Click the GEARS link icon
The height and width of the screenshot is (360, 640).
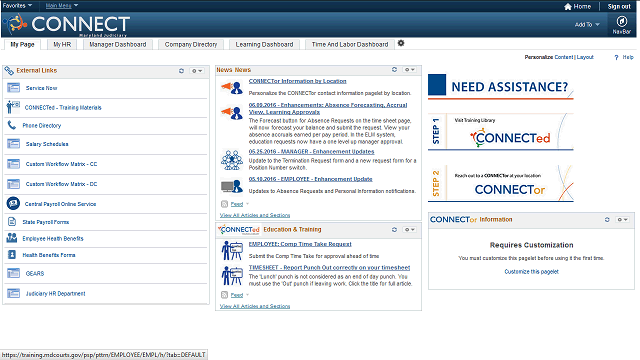click(x=13, y=273)
